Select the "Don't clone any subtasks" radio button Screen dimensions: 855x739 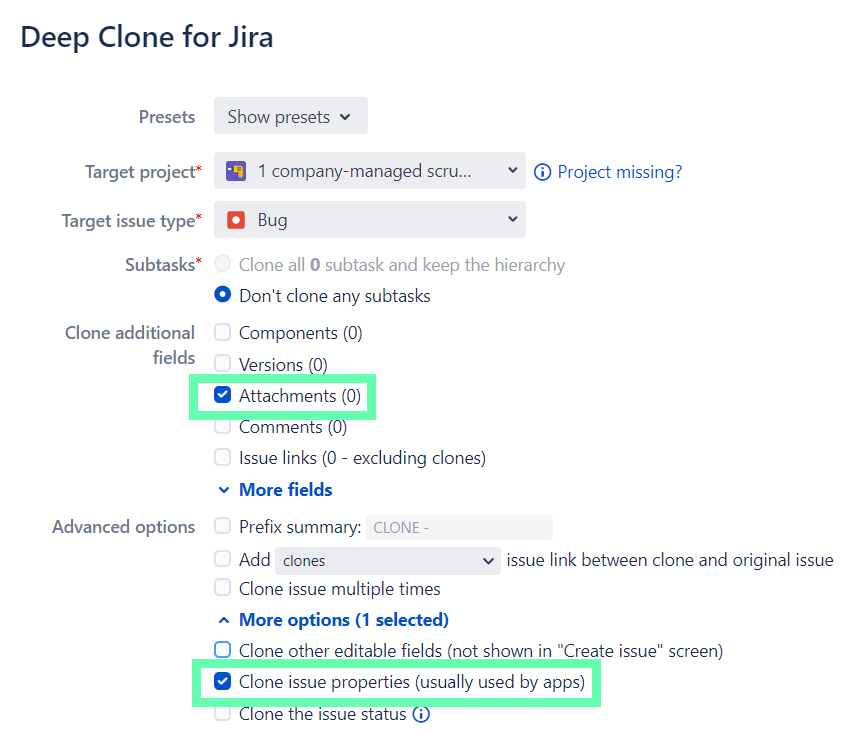point(222,295)
